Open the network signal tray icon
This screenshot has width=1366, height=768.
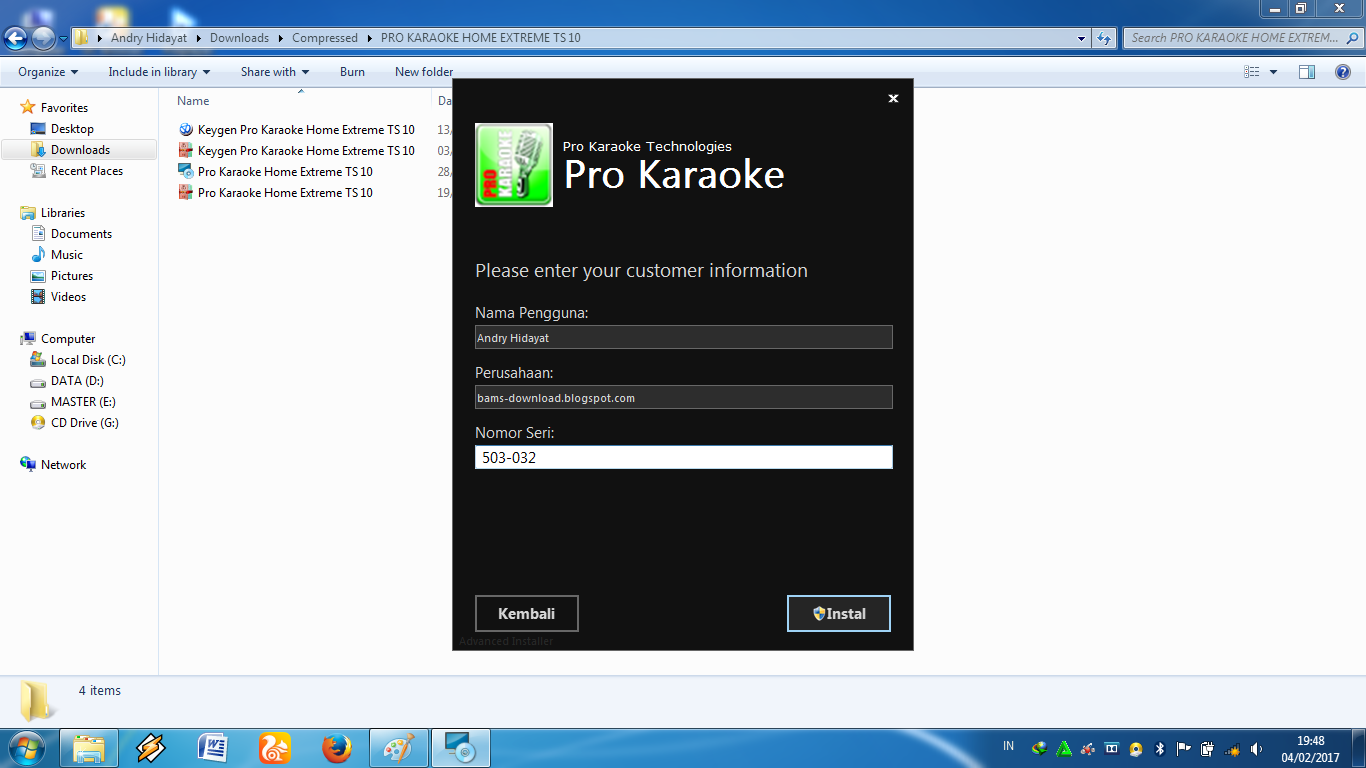tap(1232, 748)
